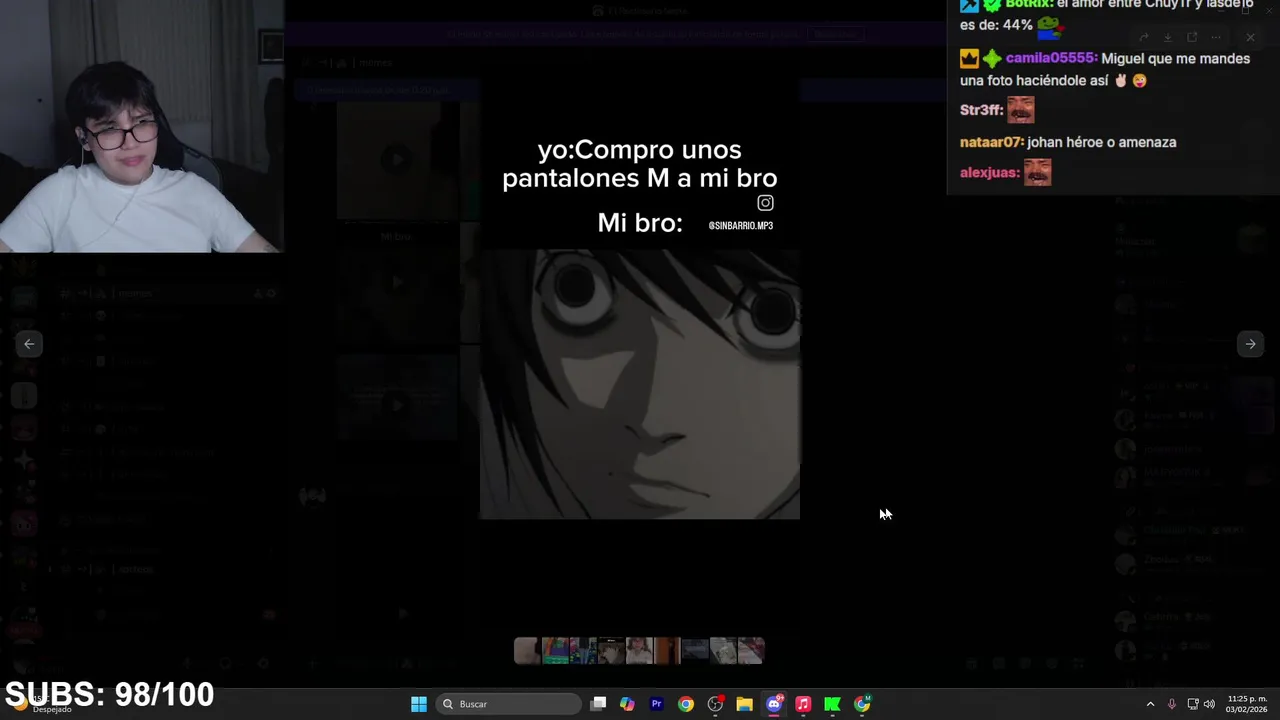Switch to Discord on the taskbar

click(774, 704)
